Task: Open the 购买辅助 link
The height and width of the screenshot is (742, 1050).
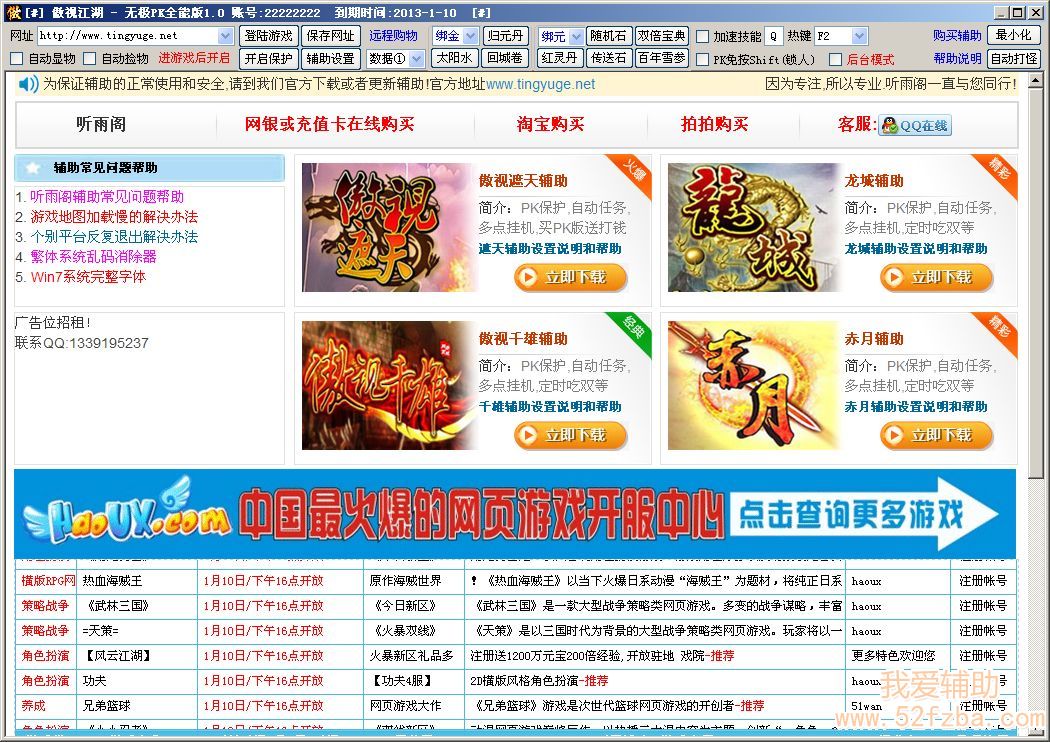Action: click(958, 35)
